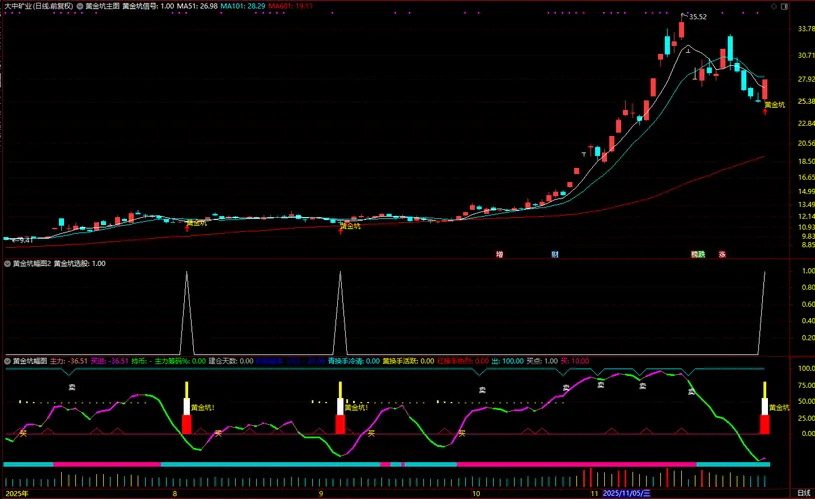815x499 pixels.
Task: Click the 主力: -36.51 readout
Action: (x=69, y=361)
